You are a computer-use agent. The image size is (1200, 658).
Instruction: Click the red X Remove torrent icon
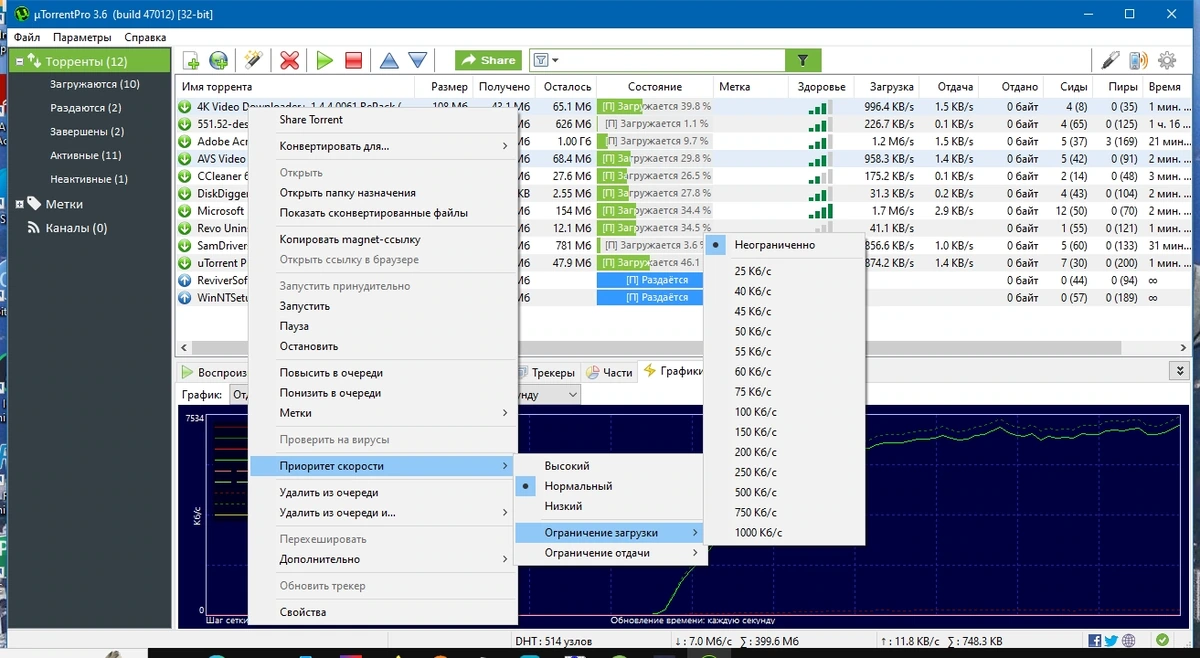tap(290, 61)
